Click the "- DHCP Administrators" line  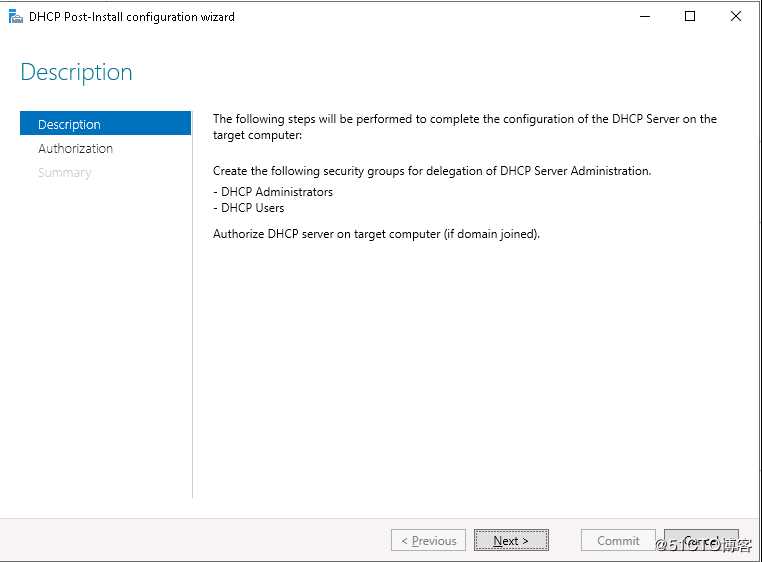pyautogui.click(x=273, y=192)
